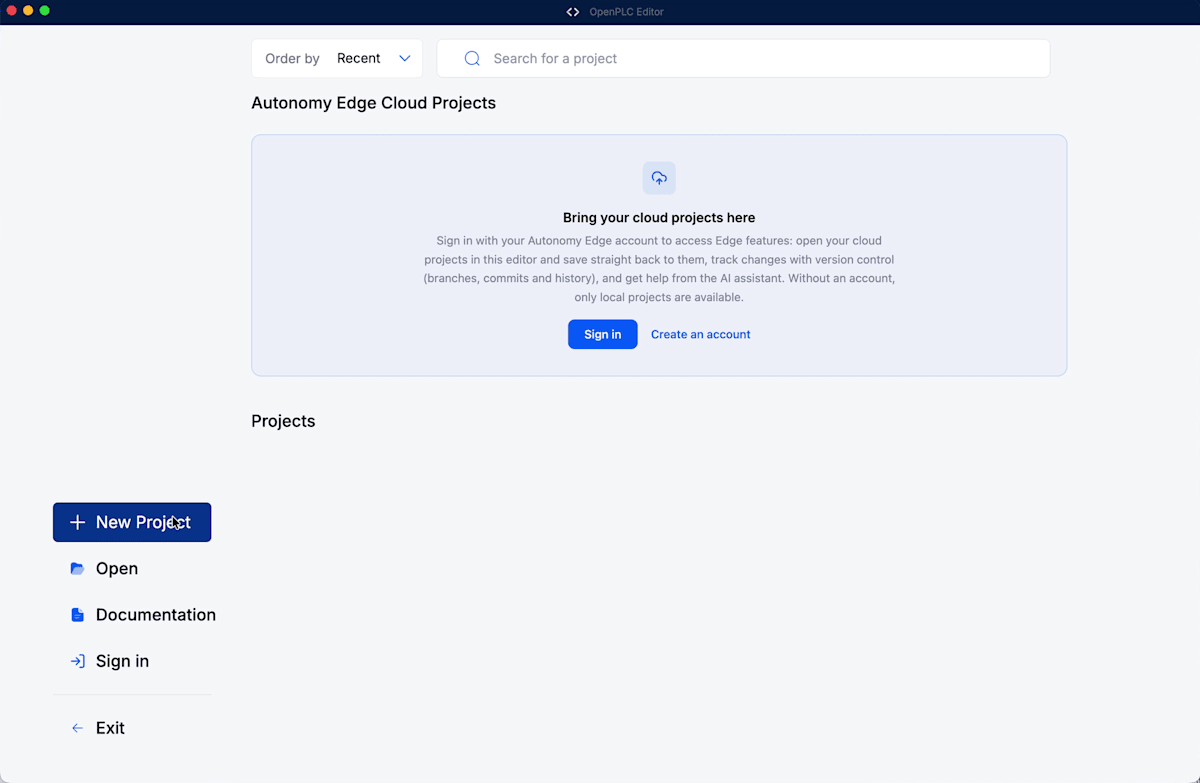This screenshot has width=1200, height=783.
Task: Close the window with red button
Action: [12, 11]
